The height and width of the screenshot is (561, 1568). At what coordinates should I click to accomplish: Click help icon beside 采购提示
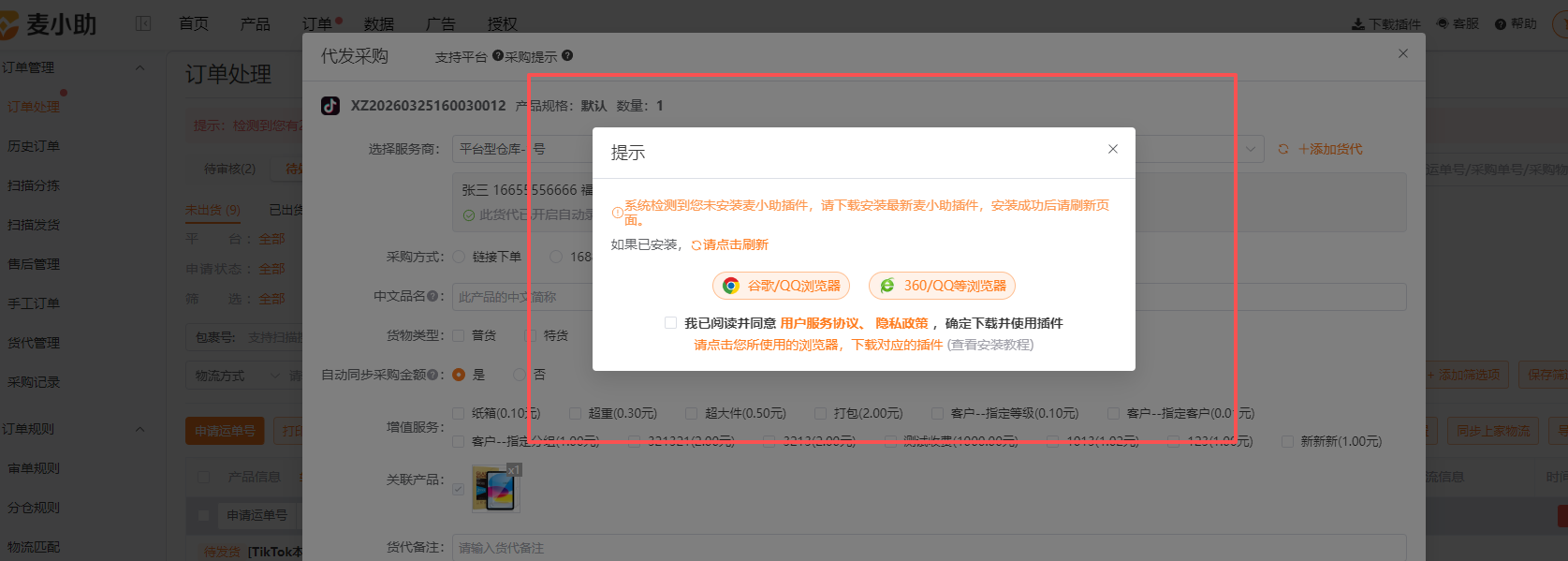click(567, 56)
